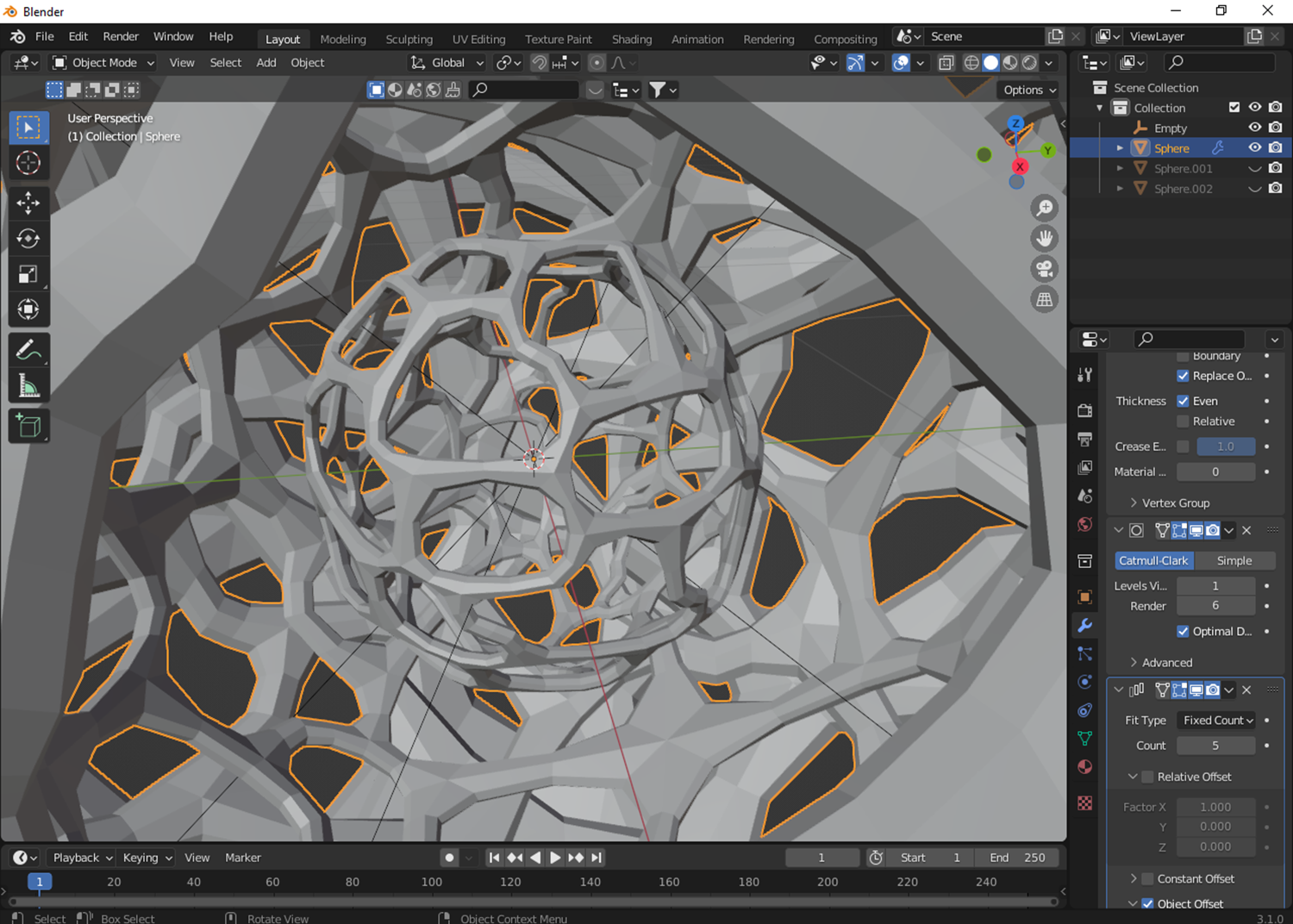Open the Object Data properties tab
The width and height of the screenshot is (1293, 924).
(x=1085, y=739)
